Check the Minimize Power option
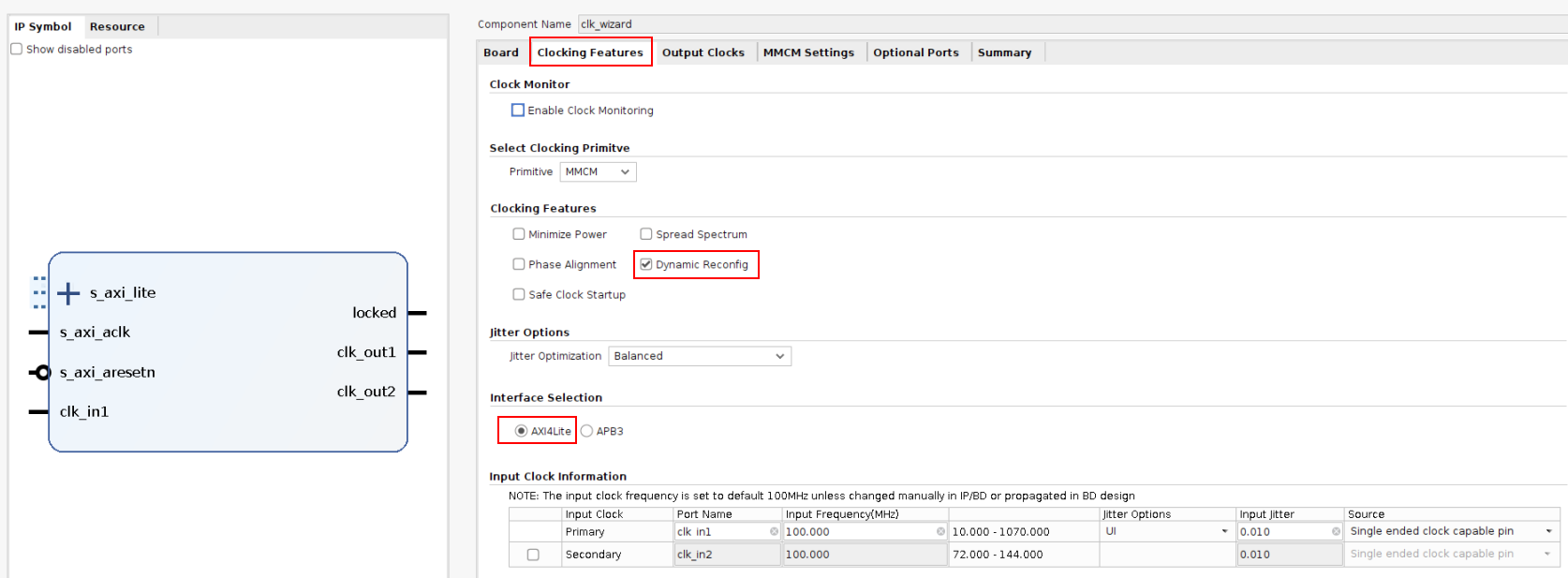1568x578 pixels. (x=519, y=234)
